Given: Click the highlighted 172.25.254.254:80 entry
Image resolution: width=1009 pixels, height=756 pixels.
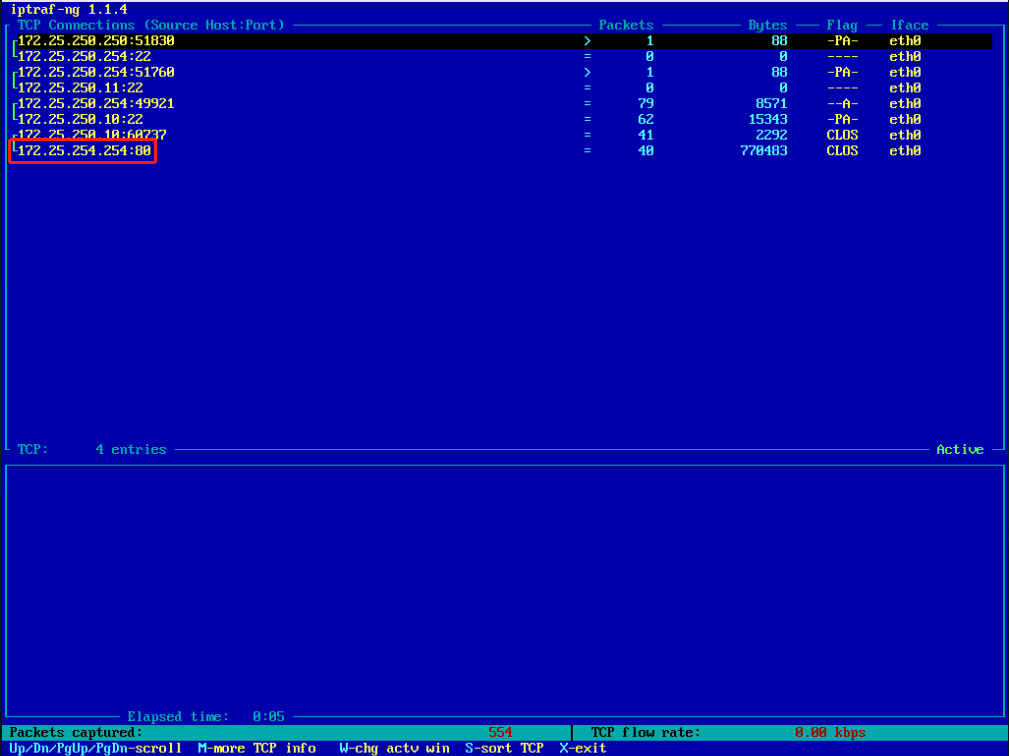Looking at the screenshot, I should 84,151.
